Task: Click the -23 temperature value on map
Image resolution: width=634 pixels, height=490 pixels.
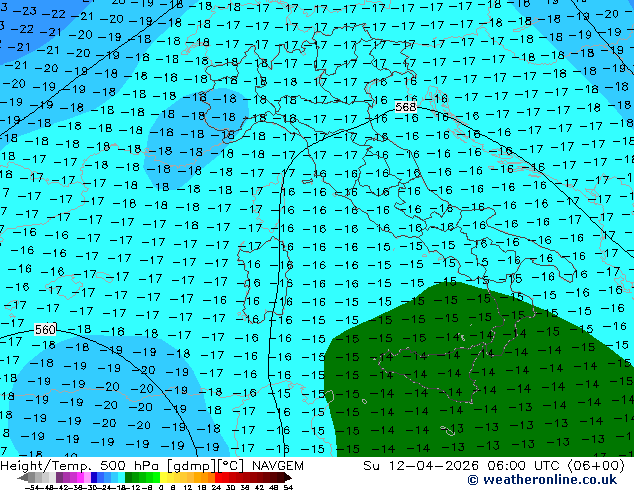Action: point(25,11)
